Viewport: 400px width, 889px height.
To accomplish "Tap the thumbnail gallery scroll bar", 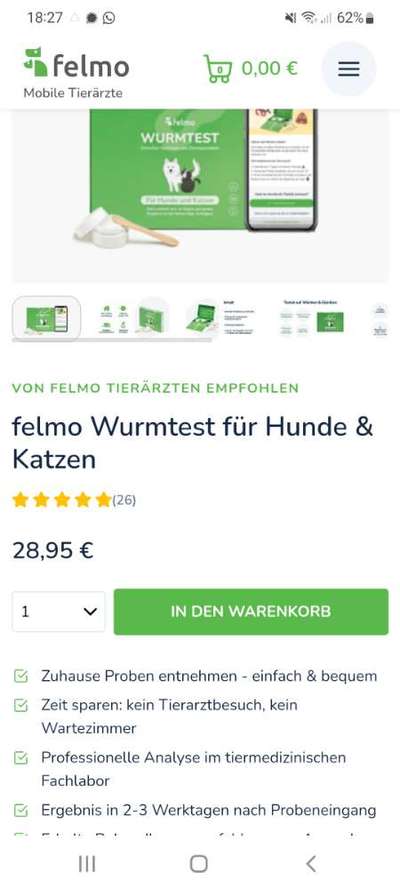I will click(x=112, y=341).
